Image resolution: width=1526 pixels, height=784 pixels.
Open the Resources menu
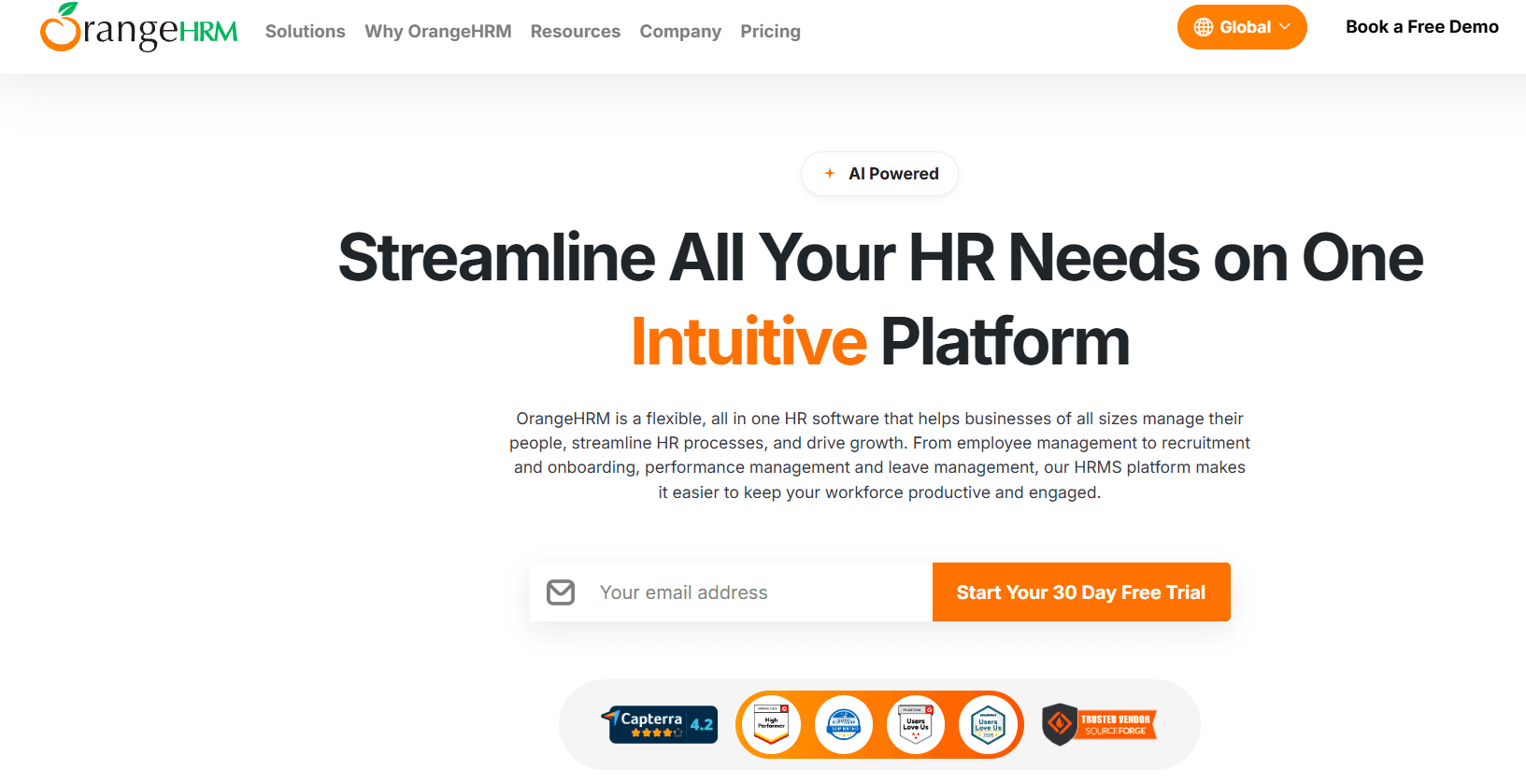tap(576, 32)
